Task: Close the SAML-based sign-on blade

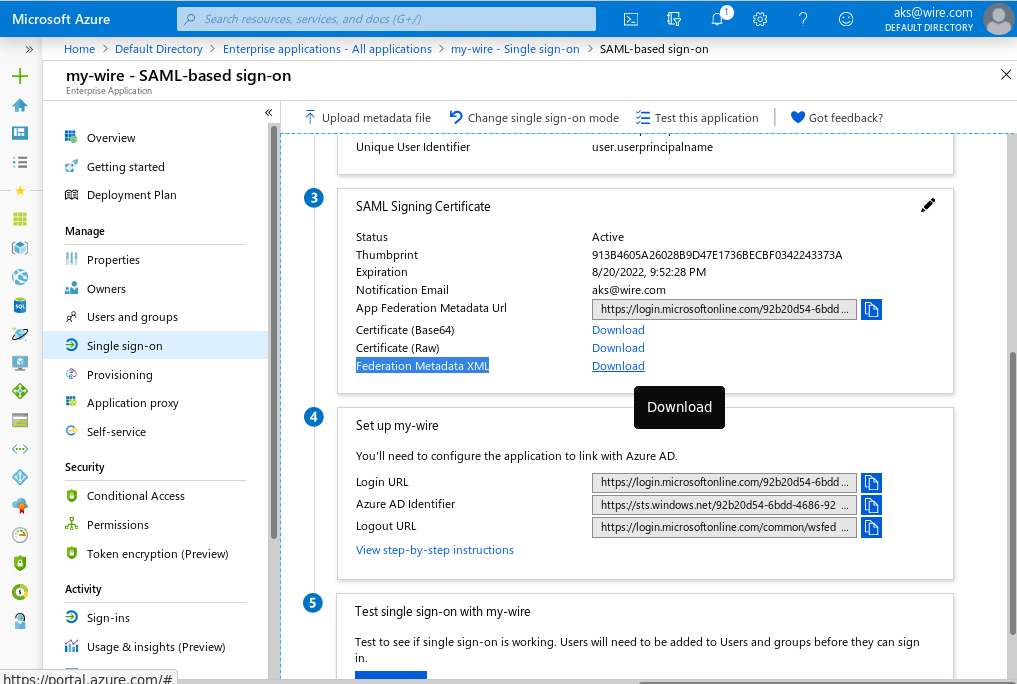Action: click(x=1005, y=75)
